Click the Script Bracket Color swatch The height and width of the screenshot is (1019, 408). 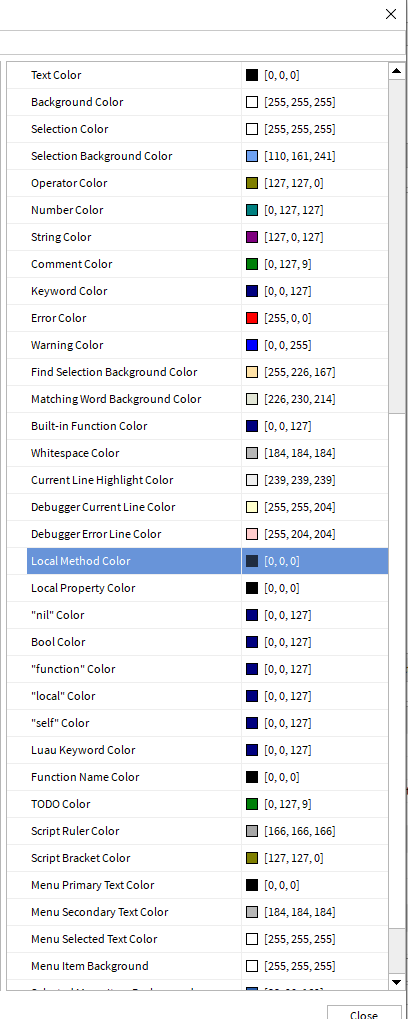pos(252,858)
